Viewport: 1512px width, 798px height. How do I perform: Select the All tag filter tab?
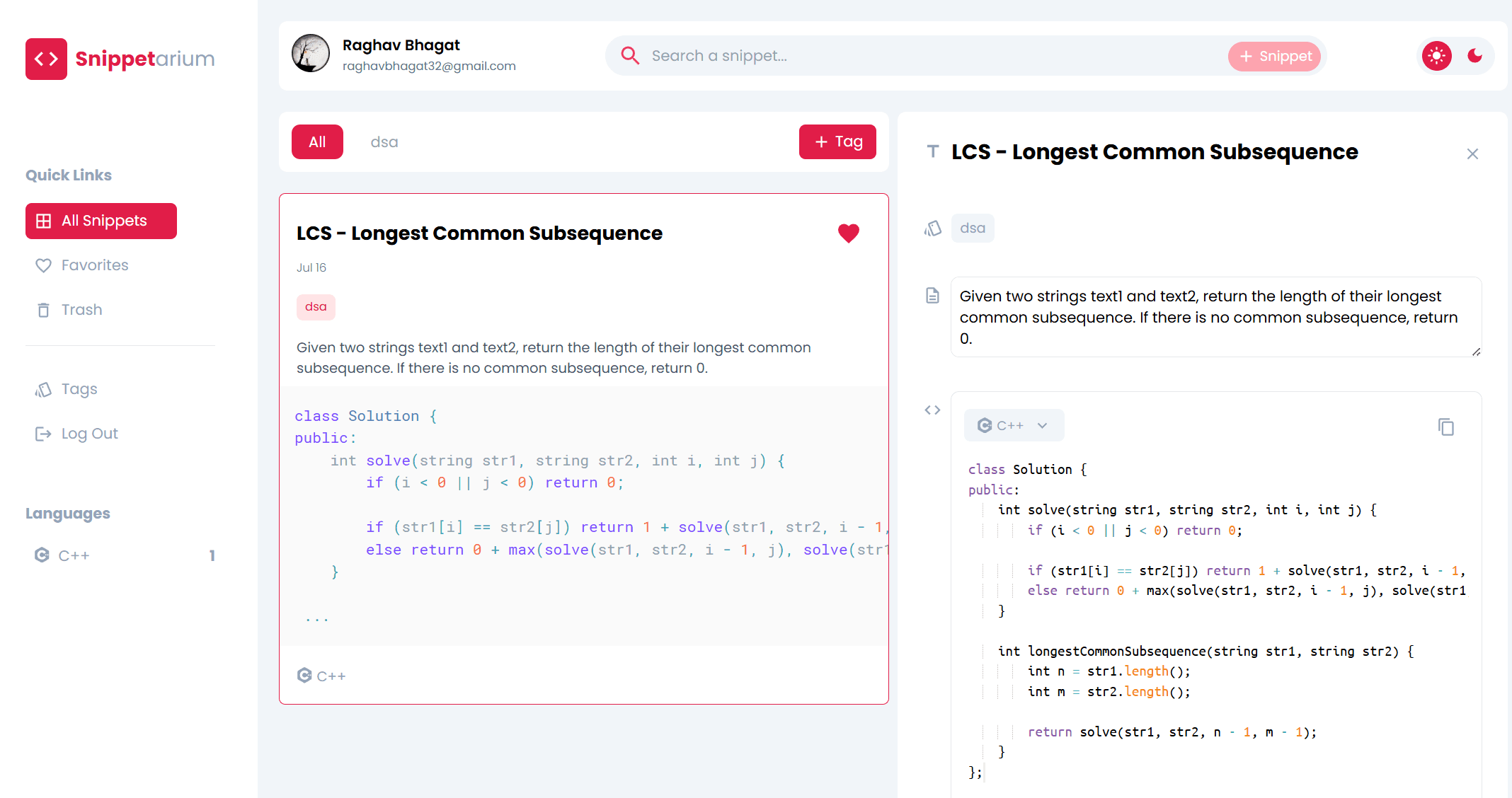pos(317,142)
